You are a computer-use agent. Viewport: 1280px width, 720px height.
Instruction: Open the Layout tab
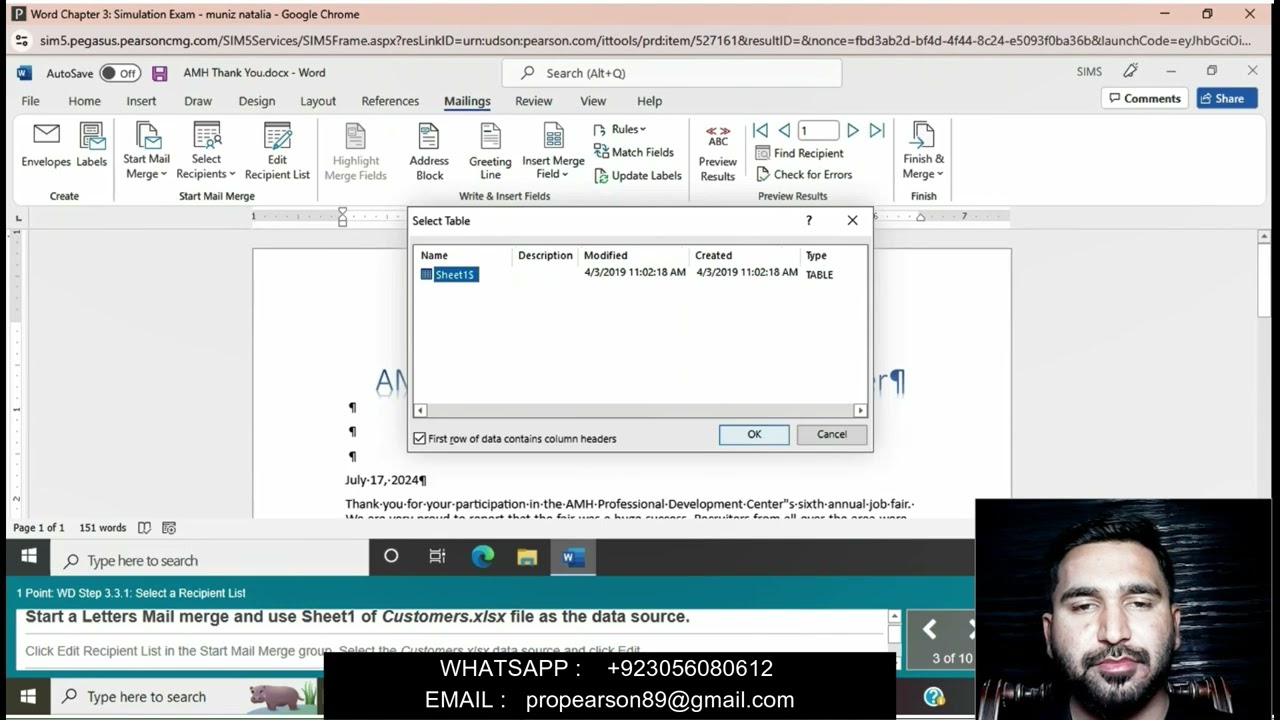(318, 101)
